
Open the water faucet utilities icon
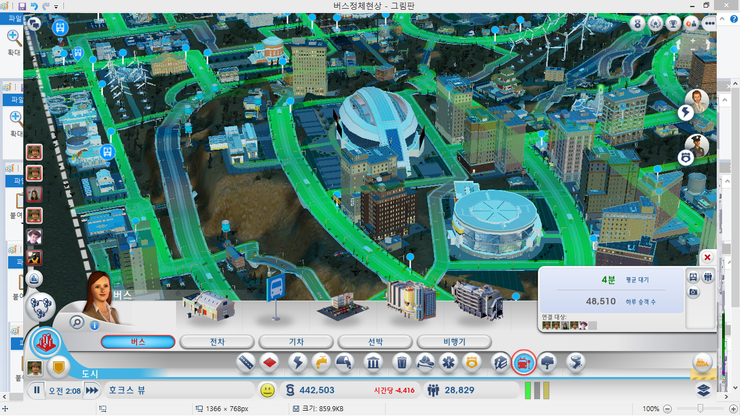click(x=321, y=362)
